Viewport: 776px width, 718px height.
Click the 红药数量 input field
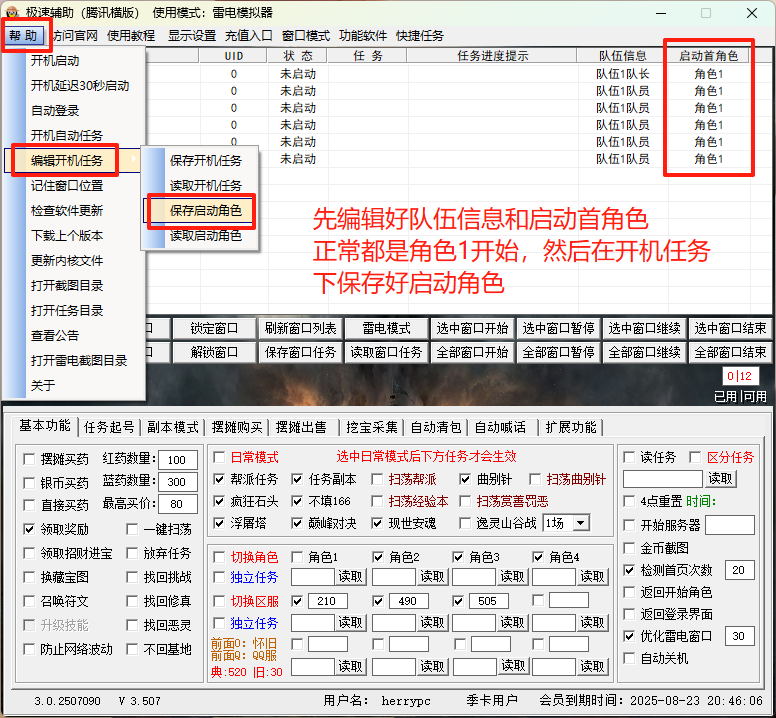click(x=177, y=460)
